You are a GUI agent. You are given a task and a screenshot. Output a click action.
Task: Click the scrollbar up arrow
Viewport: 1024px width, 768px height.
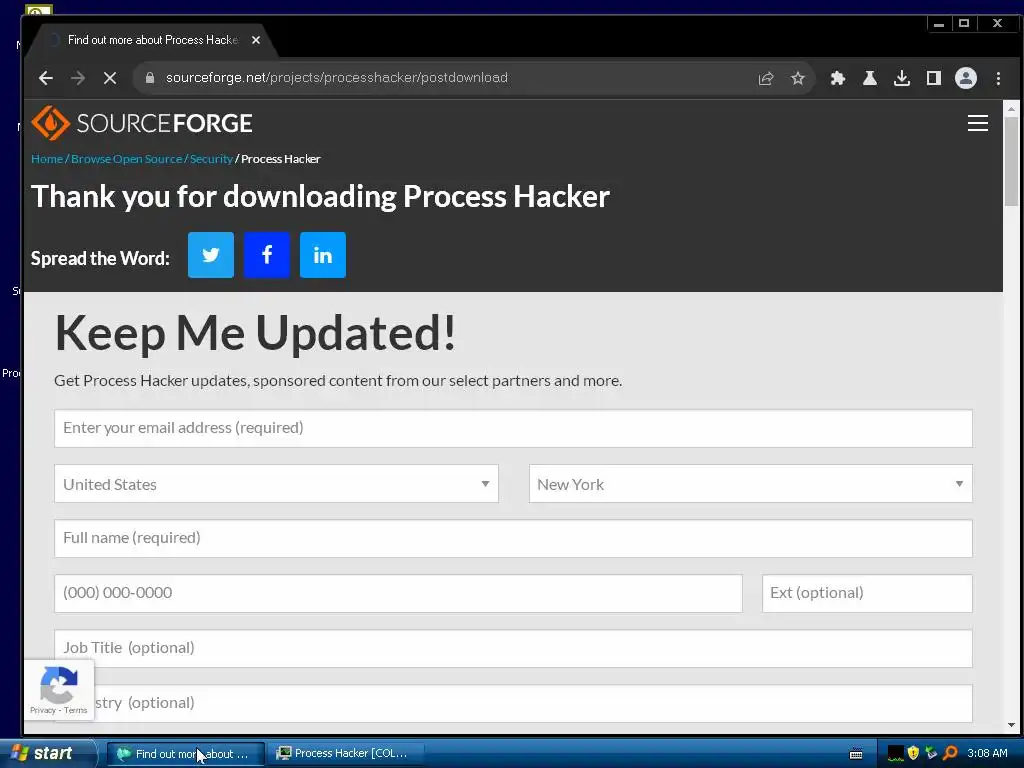tap(1011, 109)
